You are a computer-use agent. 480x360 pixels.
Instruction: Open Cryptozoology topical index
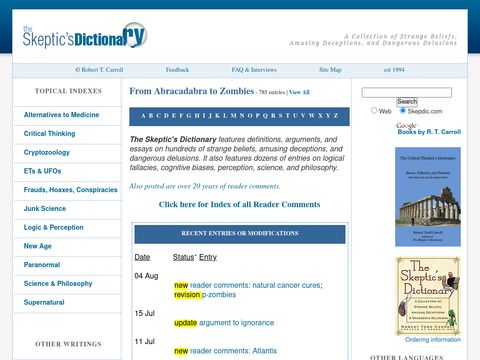point(47,152)
